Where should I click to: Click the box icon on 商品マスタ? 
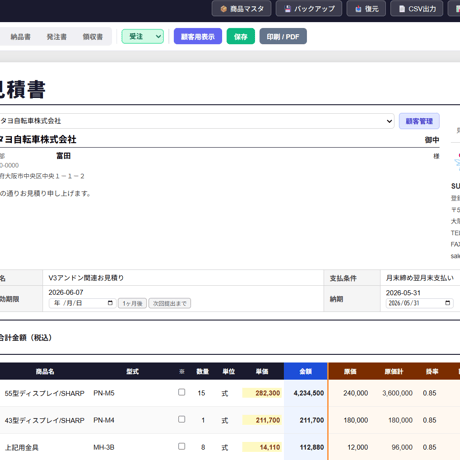tap(224, 9)
